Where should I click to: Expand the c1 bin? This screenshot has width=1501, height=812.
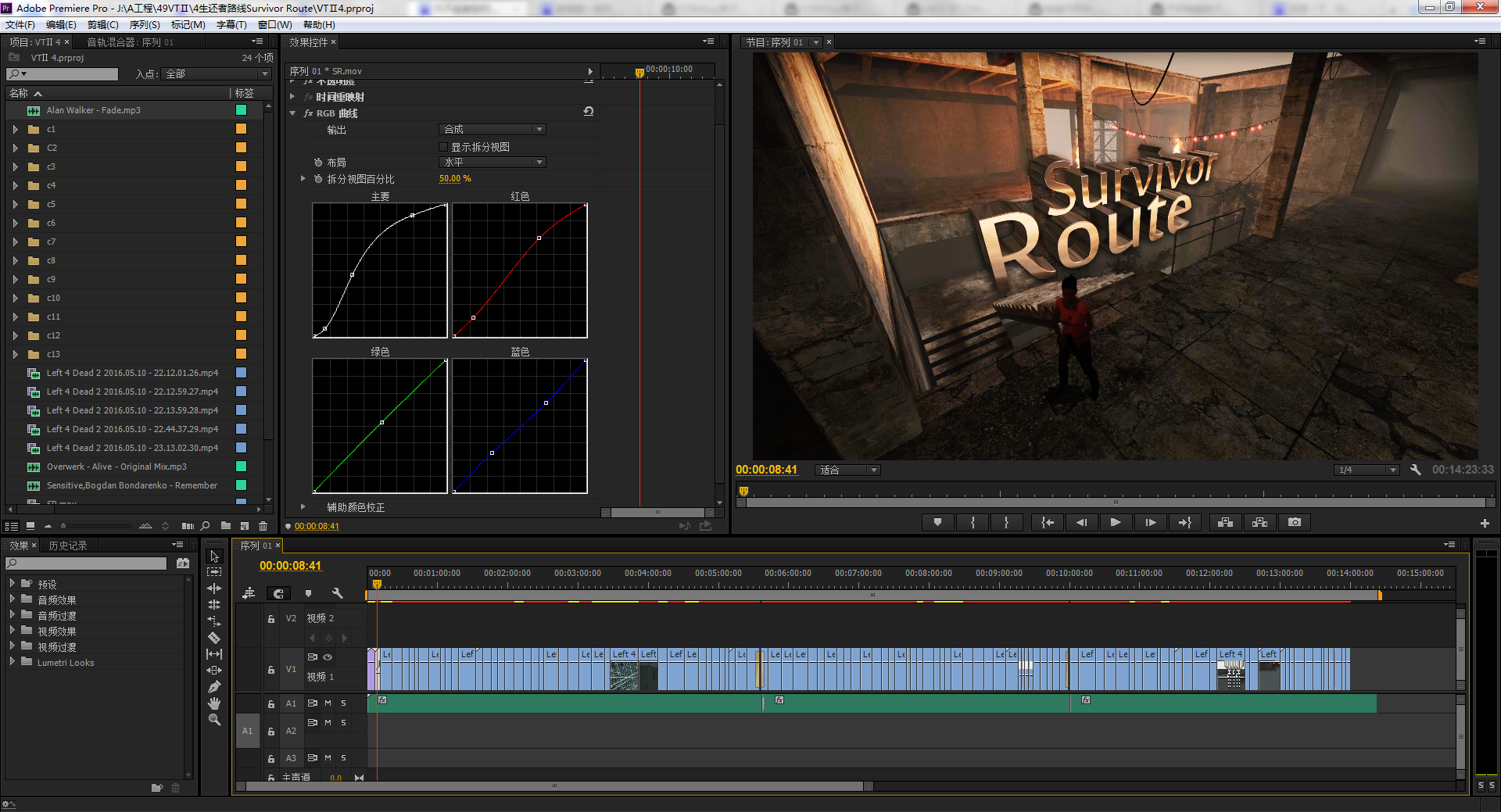point(15,129)
